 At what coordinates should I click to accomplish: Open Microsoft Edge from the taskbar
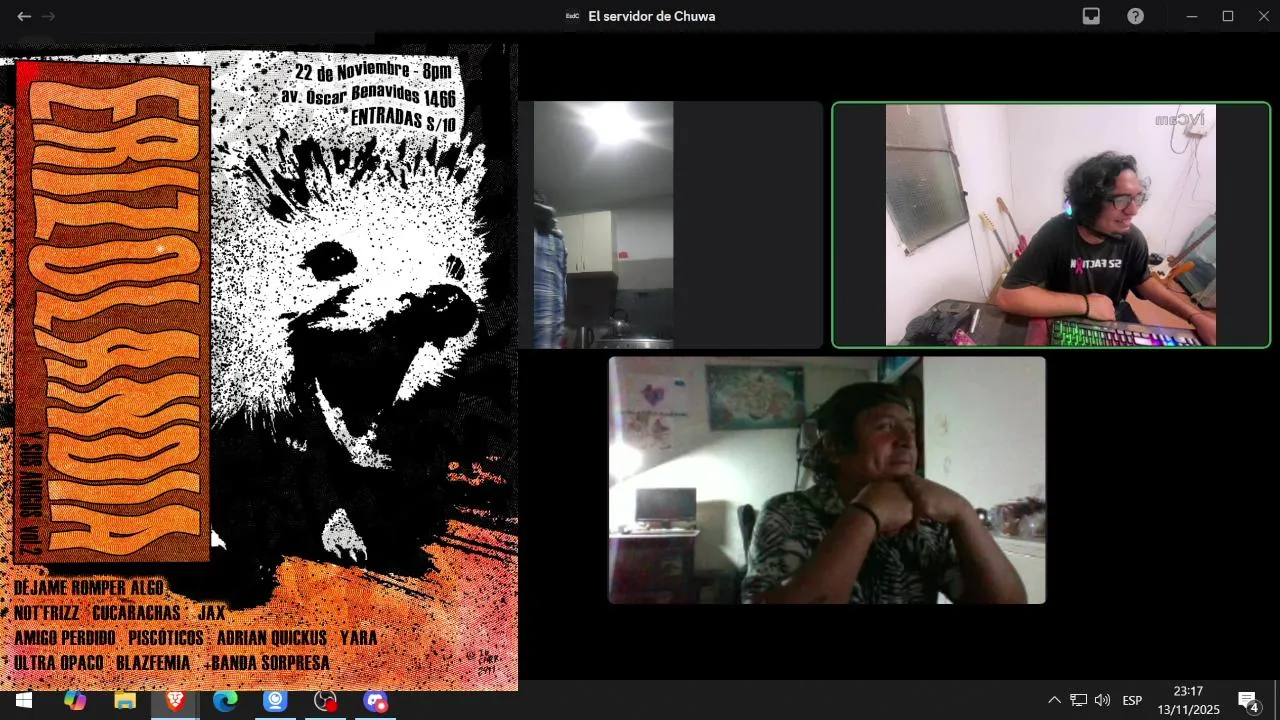pyautogui.click(x=225, y=701)
